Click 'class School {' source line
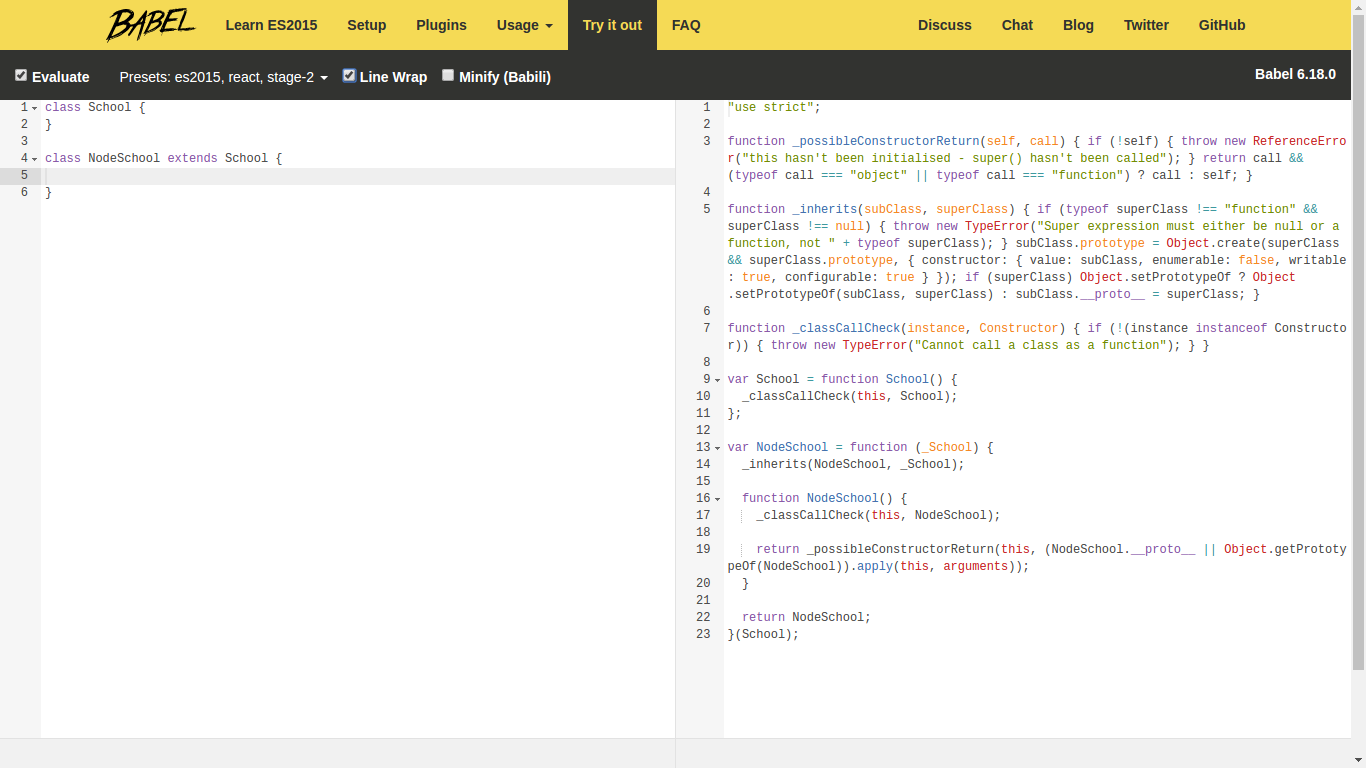 click(x=95, y=107)
